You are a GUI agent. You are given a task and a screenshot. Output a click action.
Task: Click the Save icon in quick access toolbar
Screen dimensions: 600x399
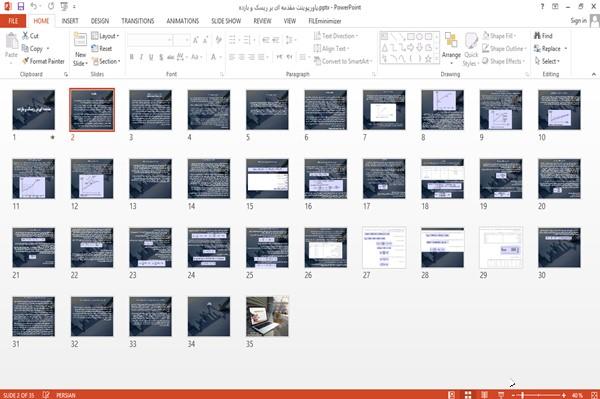(x=21, y=6)
